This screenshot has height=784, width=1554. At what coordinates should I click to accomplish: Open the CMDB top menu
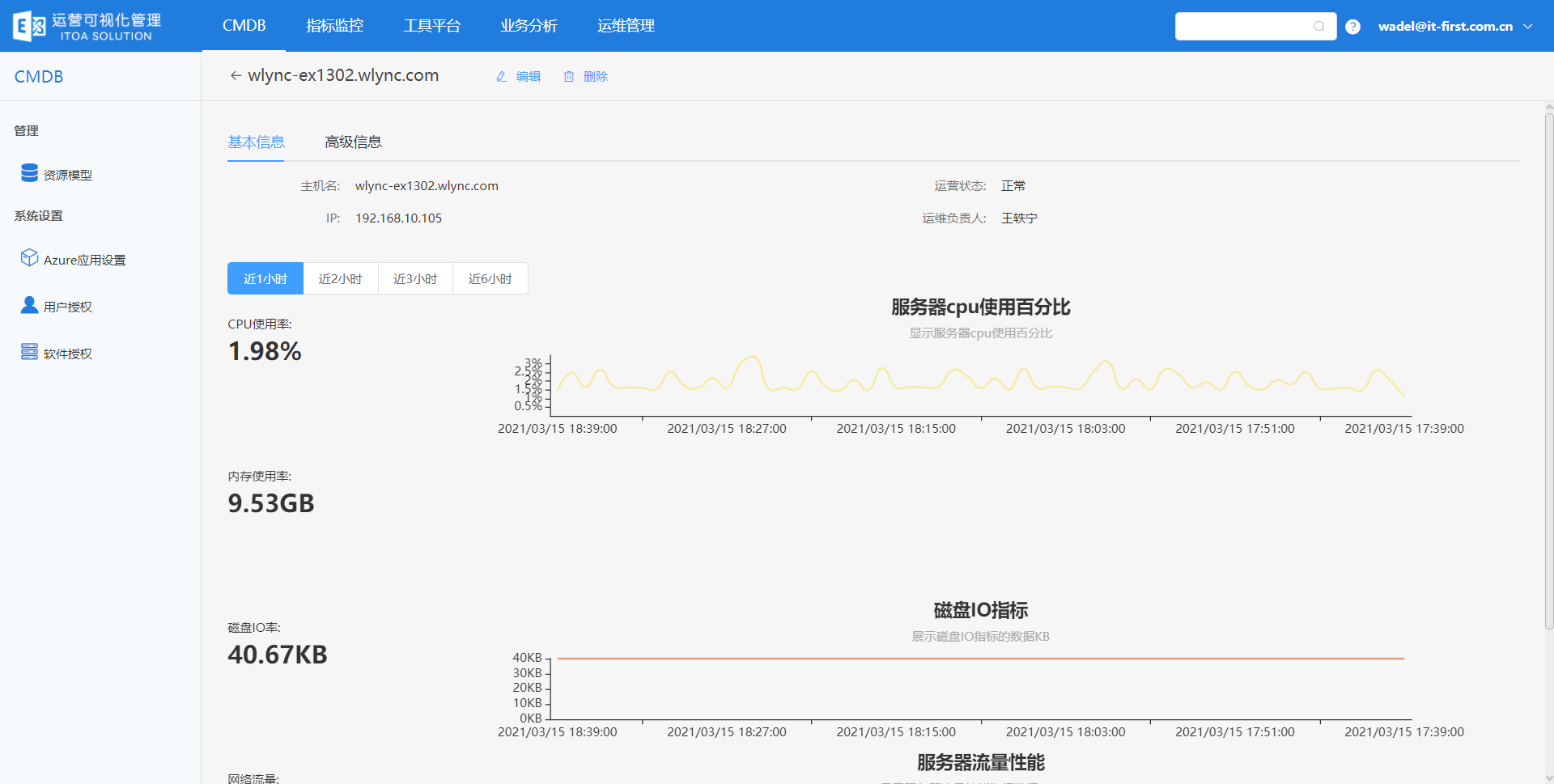point(244,26)
